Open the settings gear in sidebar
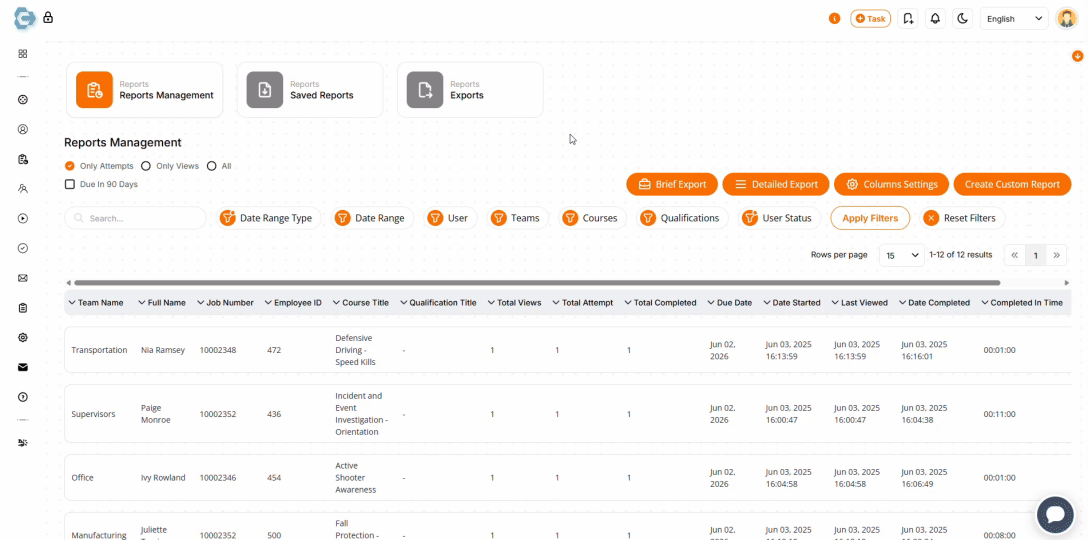 click(23, 338)
